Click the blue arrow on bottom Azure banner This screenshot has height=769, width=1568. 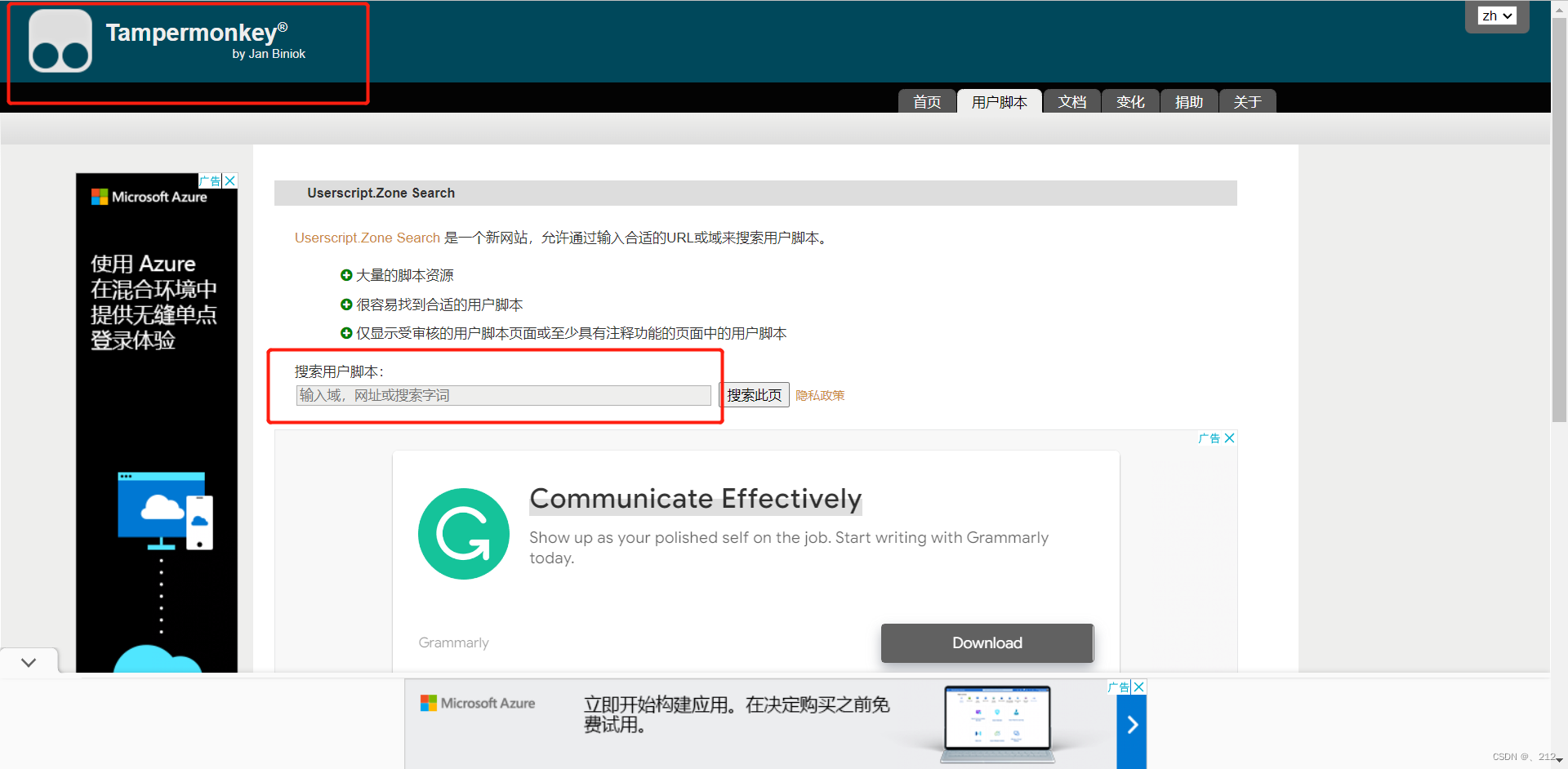[1132, 725]
